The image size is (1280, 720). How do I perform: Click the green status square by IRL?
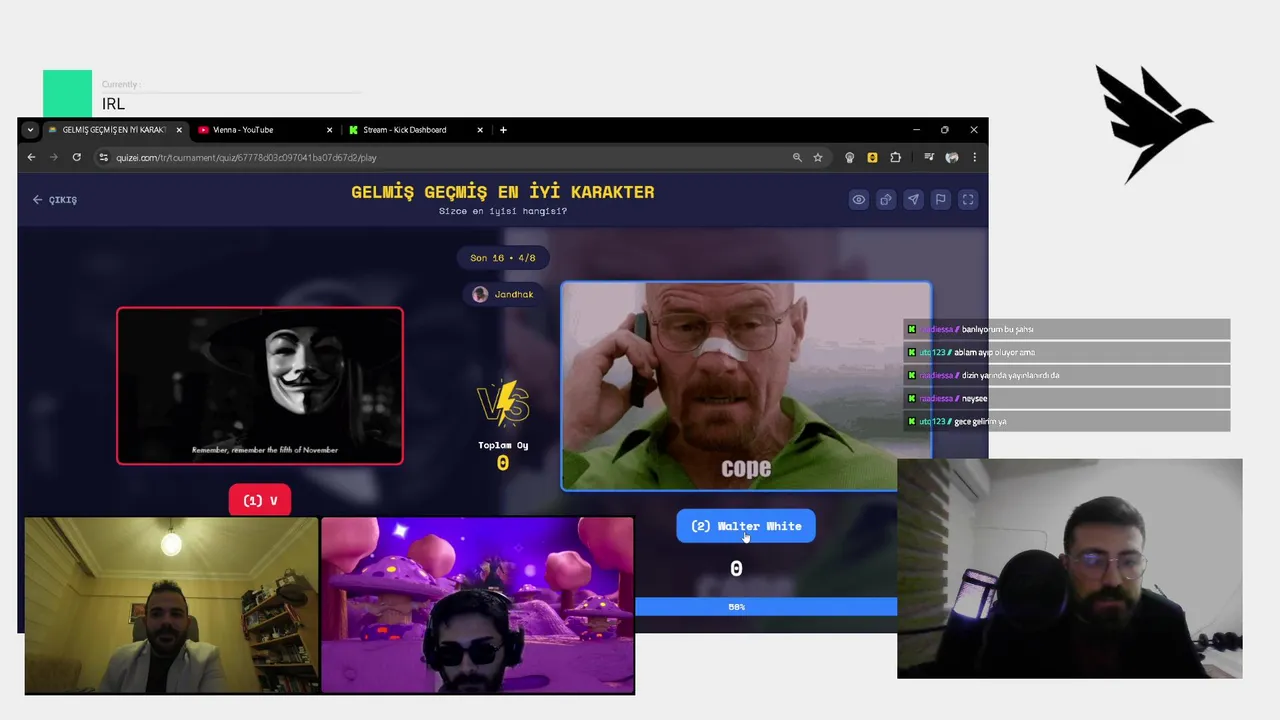tap(67, 94)
